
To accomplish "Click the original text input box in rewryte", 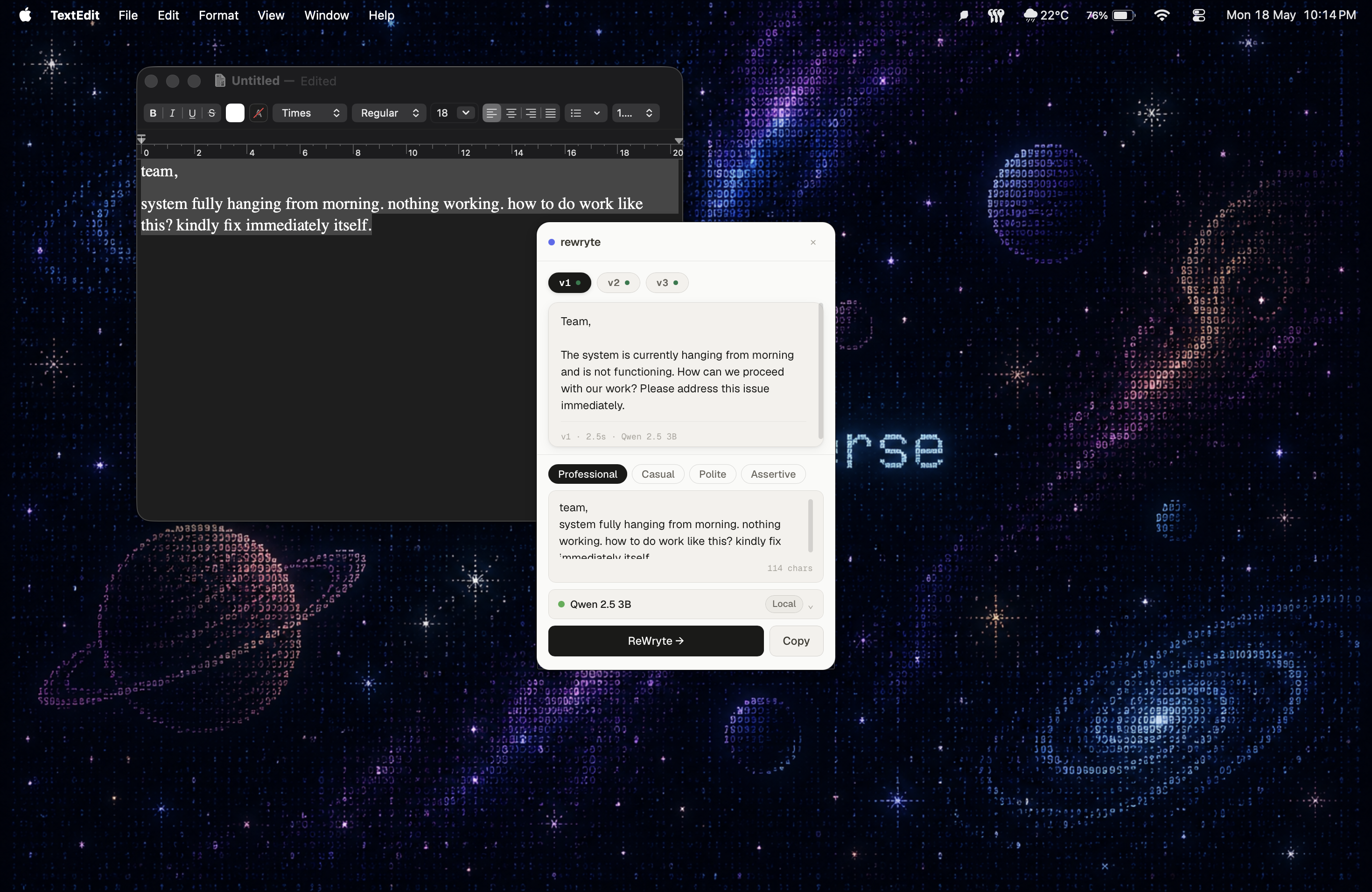I will [686, 537].
